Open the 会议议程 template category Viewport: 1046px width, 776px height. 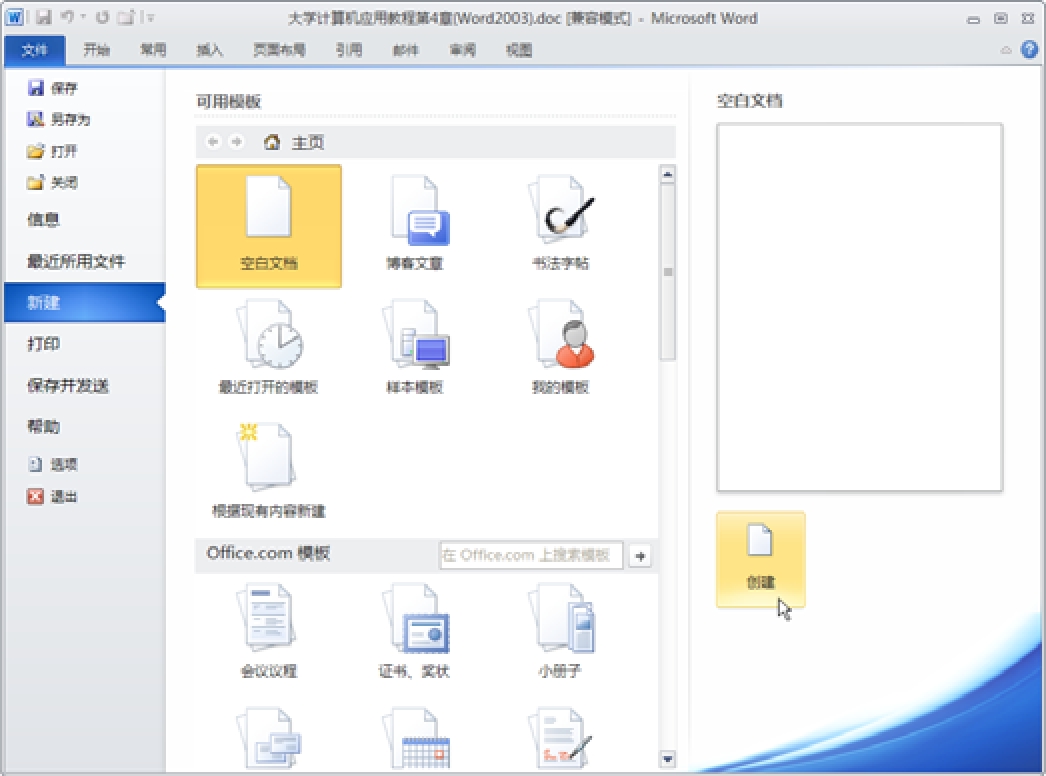[269, 632]
